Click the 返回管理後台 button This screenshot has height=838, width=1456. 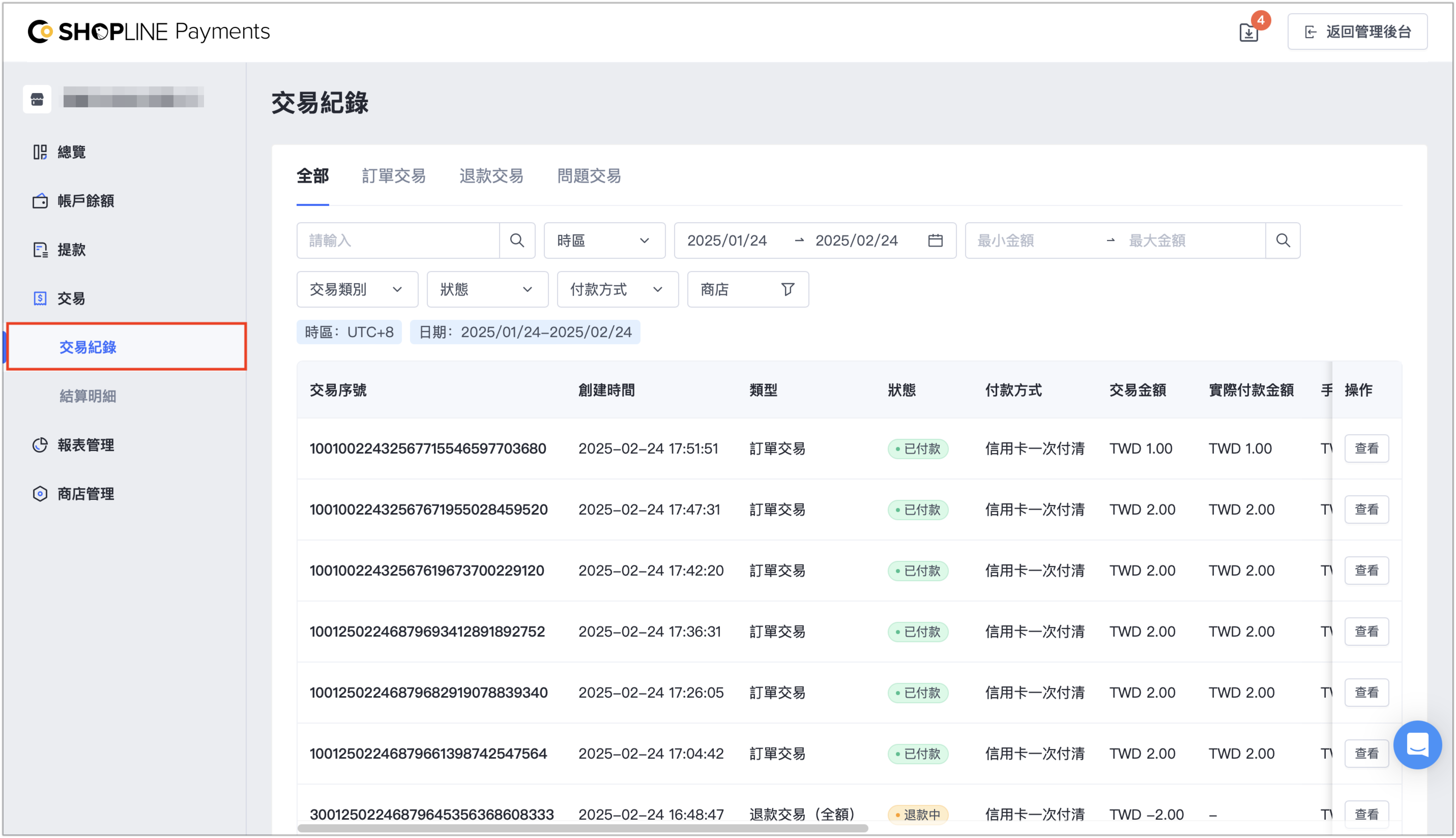pyautogui.click(x=1357, y=32)
